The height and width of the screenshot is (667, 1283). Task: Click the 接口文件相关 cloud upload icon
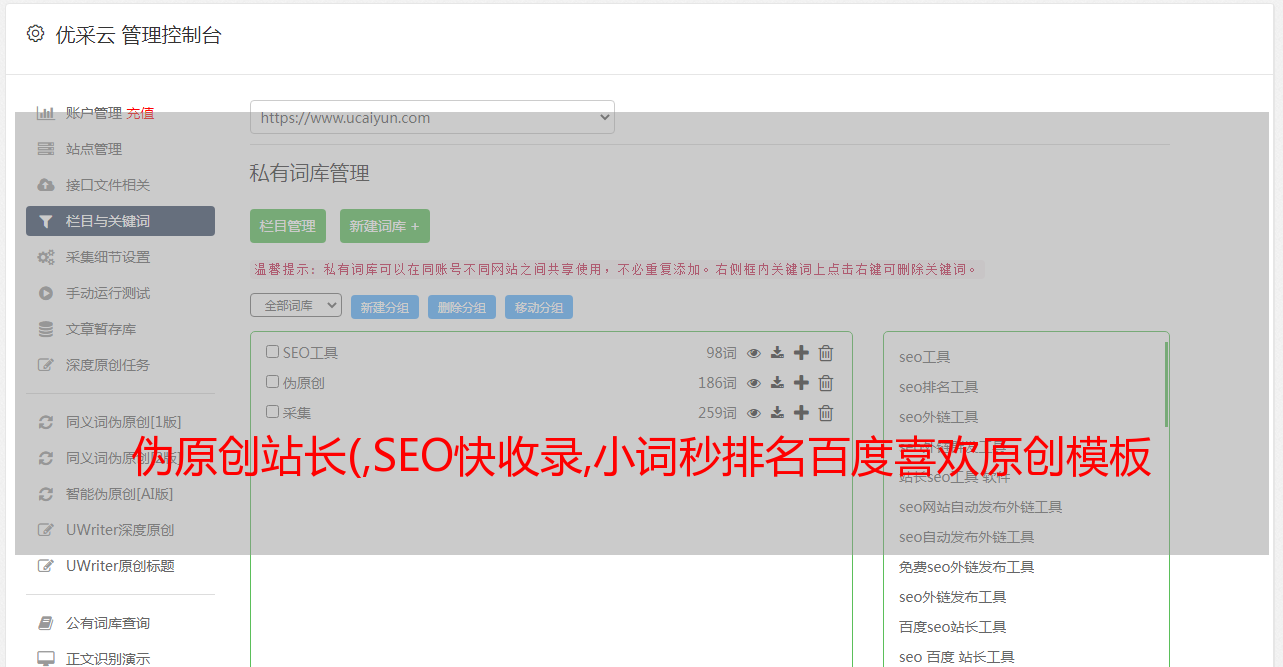pos(46,185)
